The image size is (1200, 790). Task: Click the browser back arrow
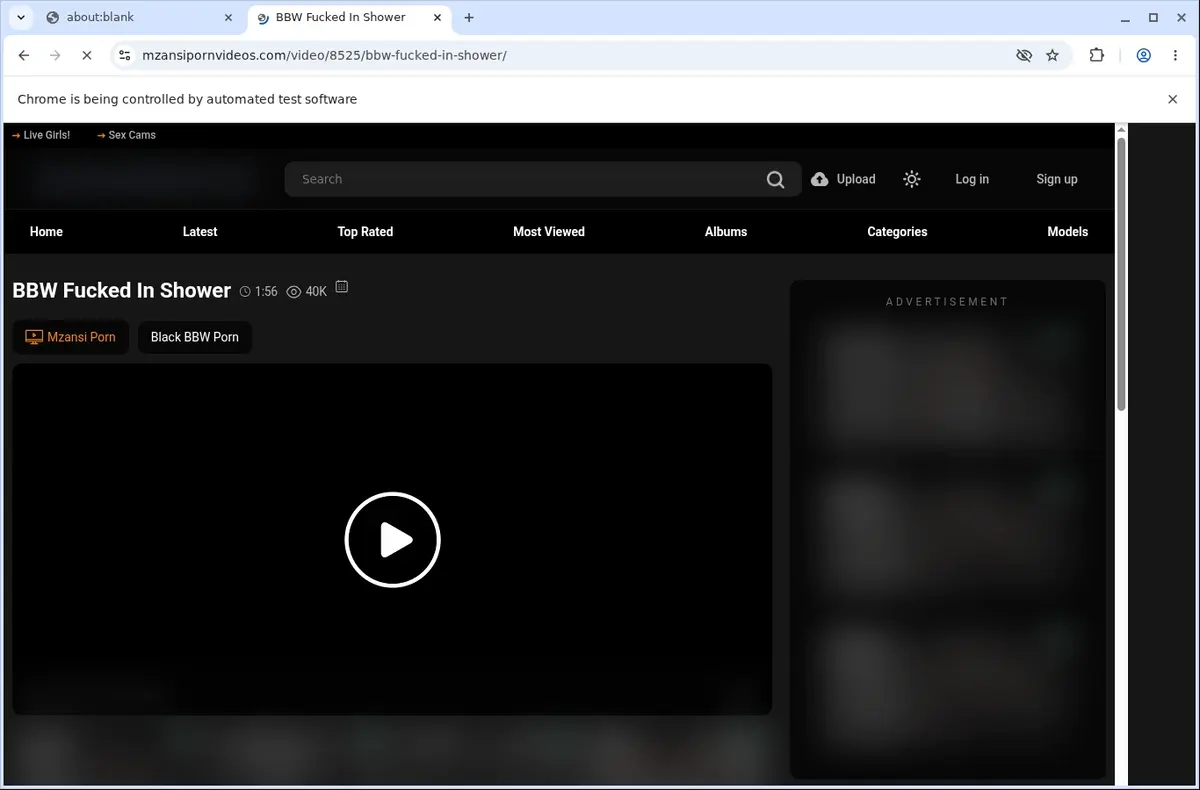(x=24, y=56)
